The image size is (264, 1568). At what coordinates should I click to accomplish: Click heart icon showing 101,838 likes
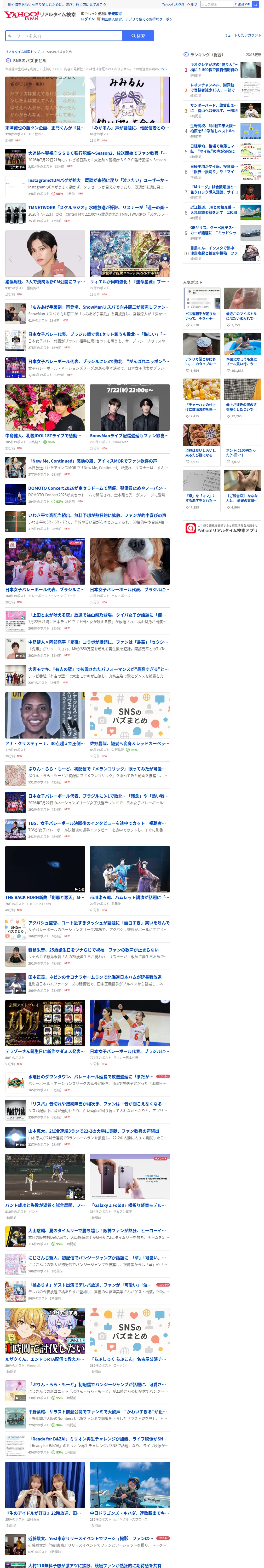228,371
